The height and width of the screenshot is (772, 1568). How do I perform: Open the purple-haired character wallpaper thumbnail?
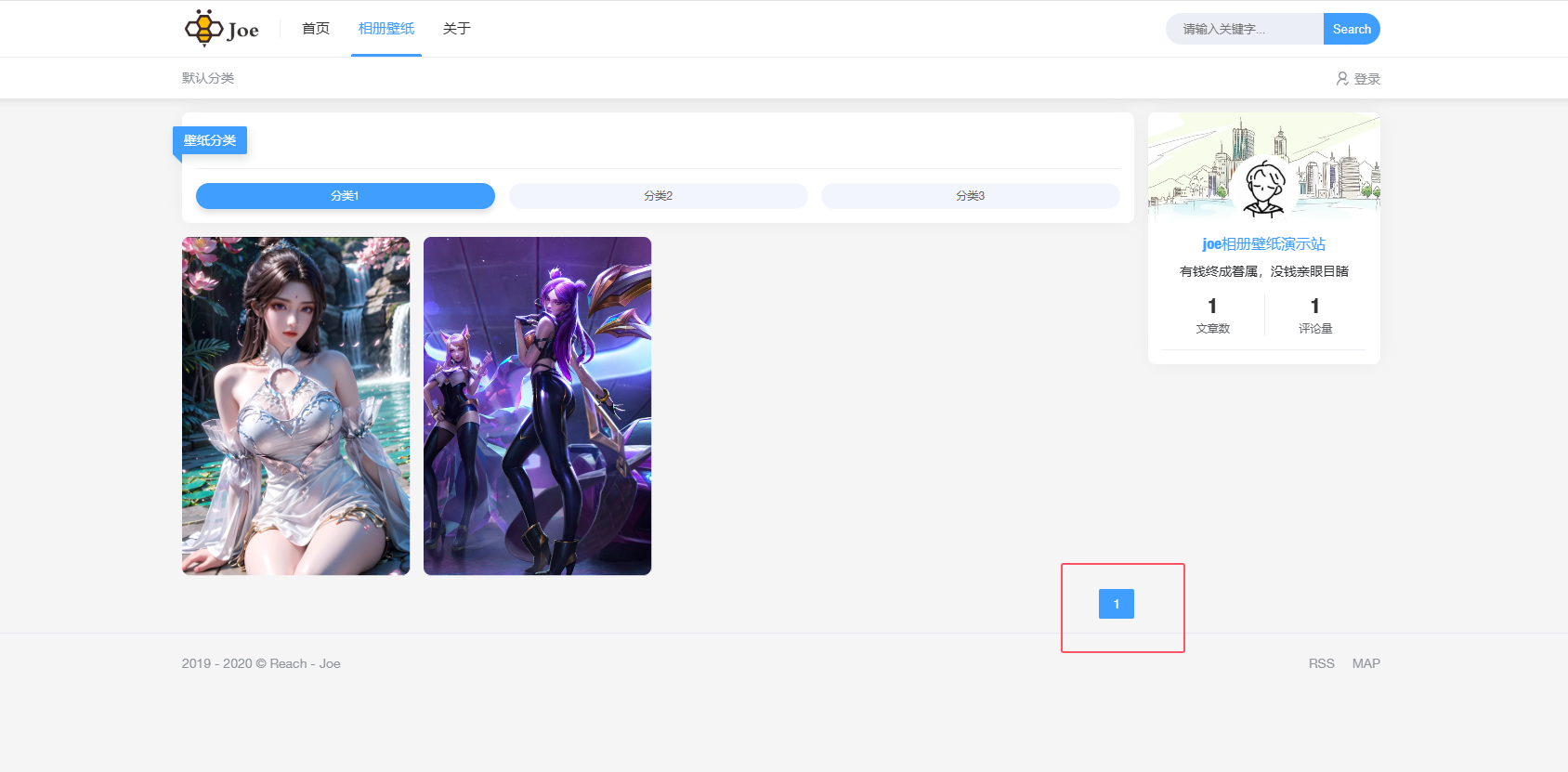coord(537,406)
